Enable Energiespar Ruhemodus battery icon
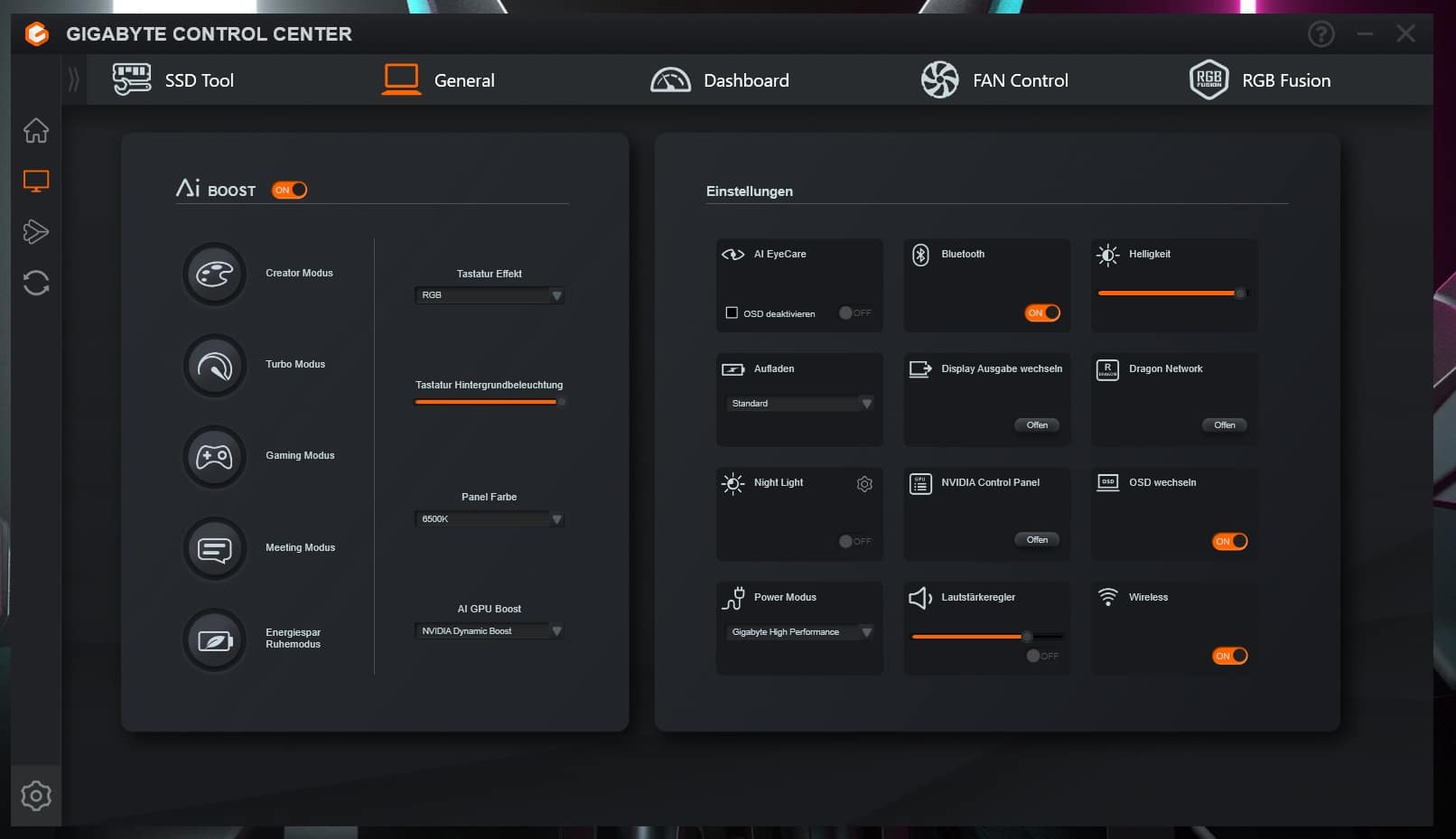The image size is (1456, 839). pyautogui.click(x=215, y=640)
